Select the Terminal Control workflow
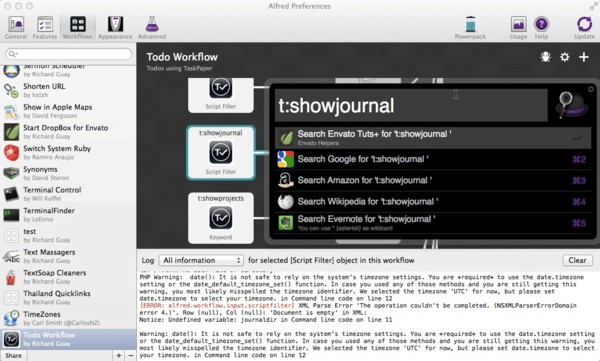Viewport: 600px width, 361px height. pos(68,194)
